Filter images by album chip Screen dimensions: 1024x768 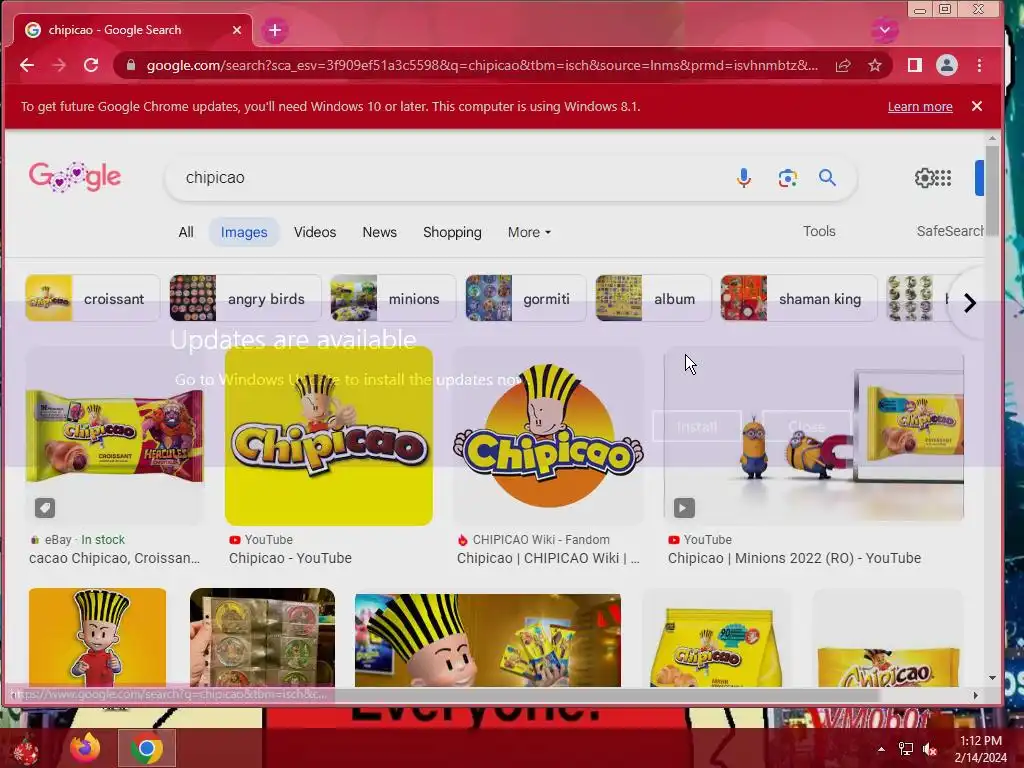pos(653,298)
